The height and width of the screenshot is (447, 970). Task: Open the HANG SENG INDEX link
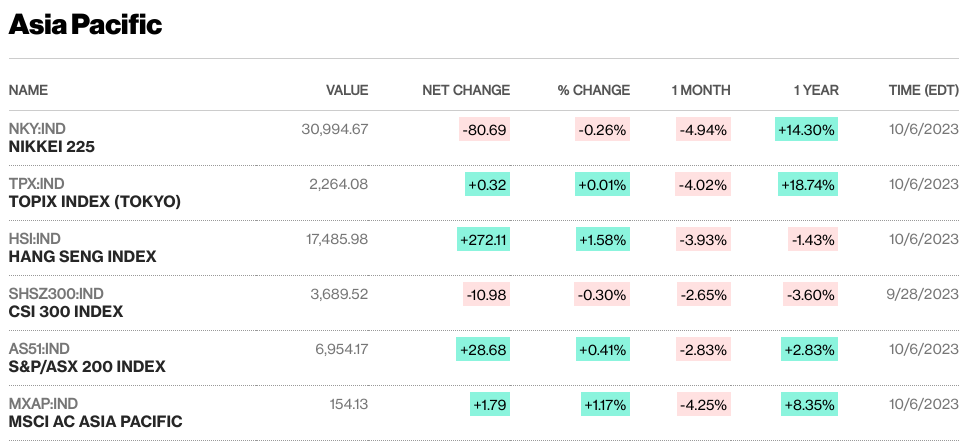pyautogui.click(x=82, y=257)
